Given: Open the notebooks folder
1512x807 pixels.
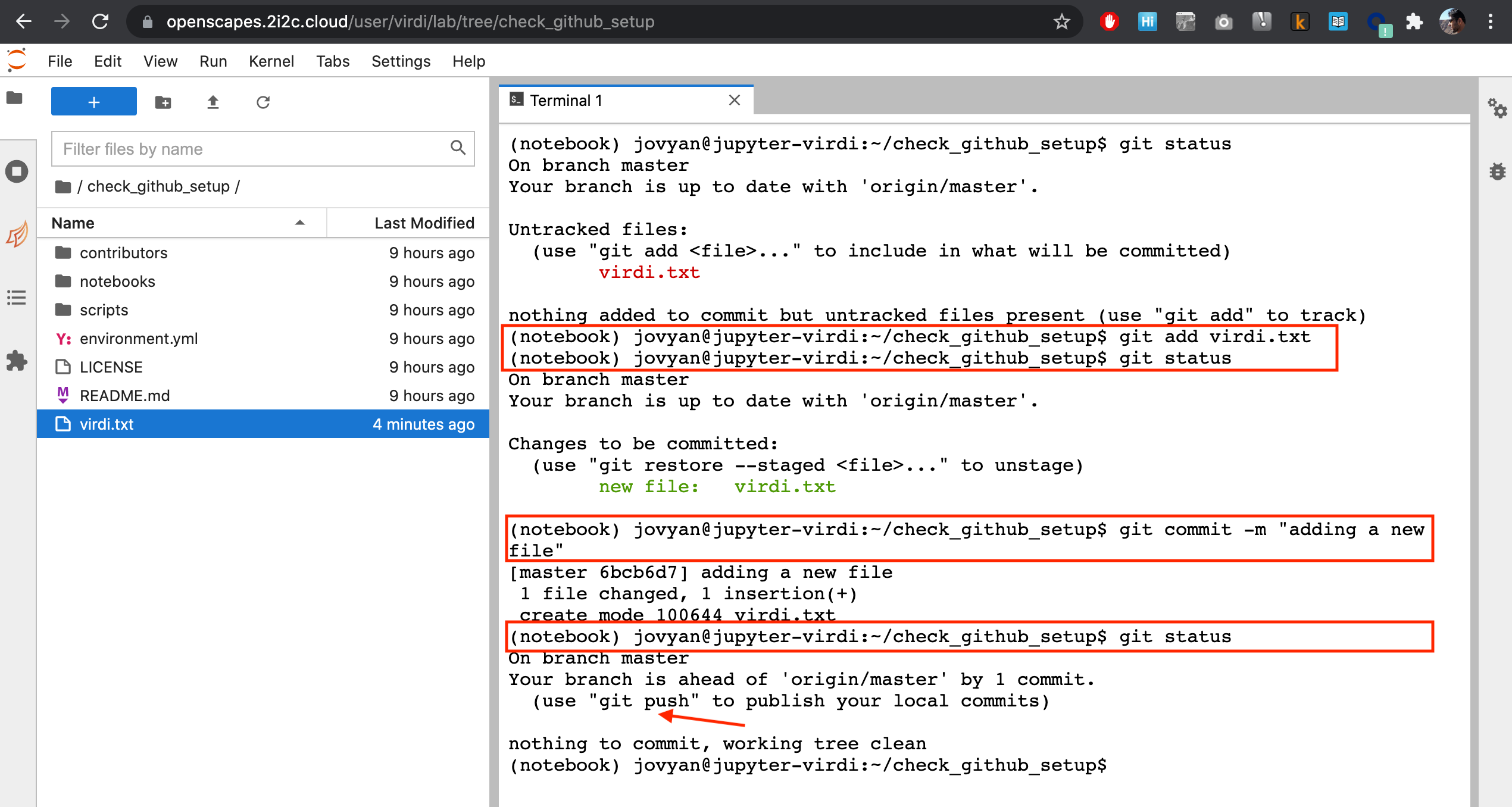Looking at the screenshot, I should (117, 281).
